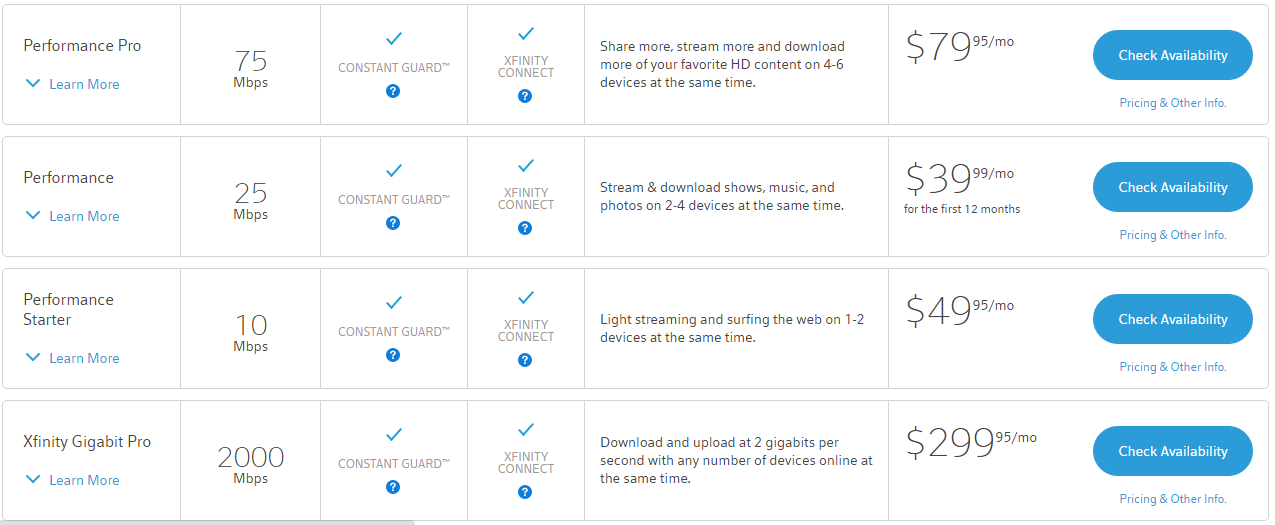Show Xfinity Connect info for Performance Starter
The image size is (1275, 525).
[525, 360]
